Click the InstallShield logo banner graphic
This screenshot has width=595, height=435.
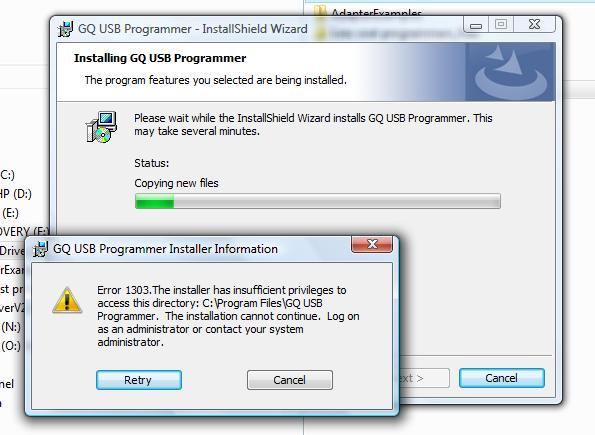510,72
